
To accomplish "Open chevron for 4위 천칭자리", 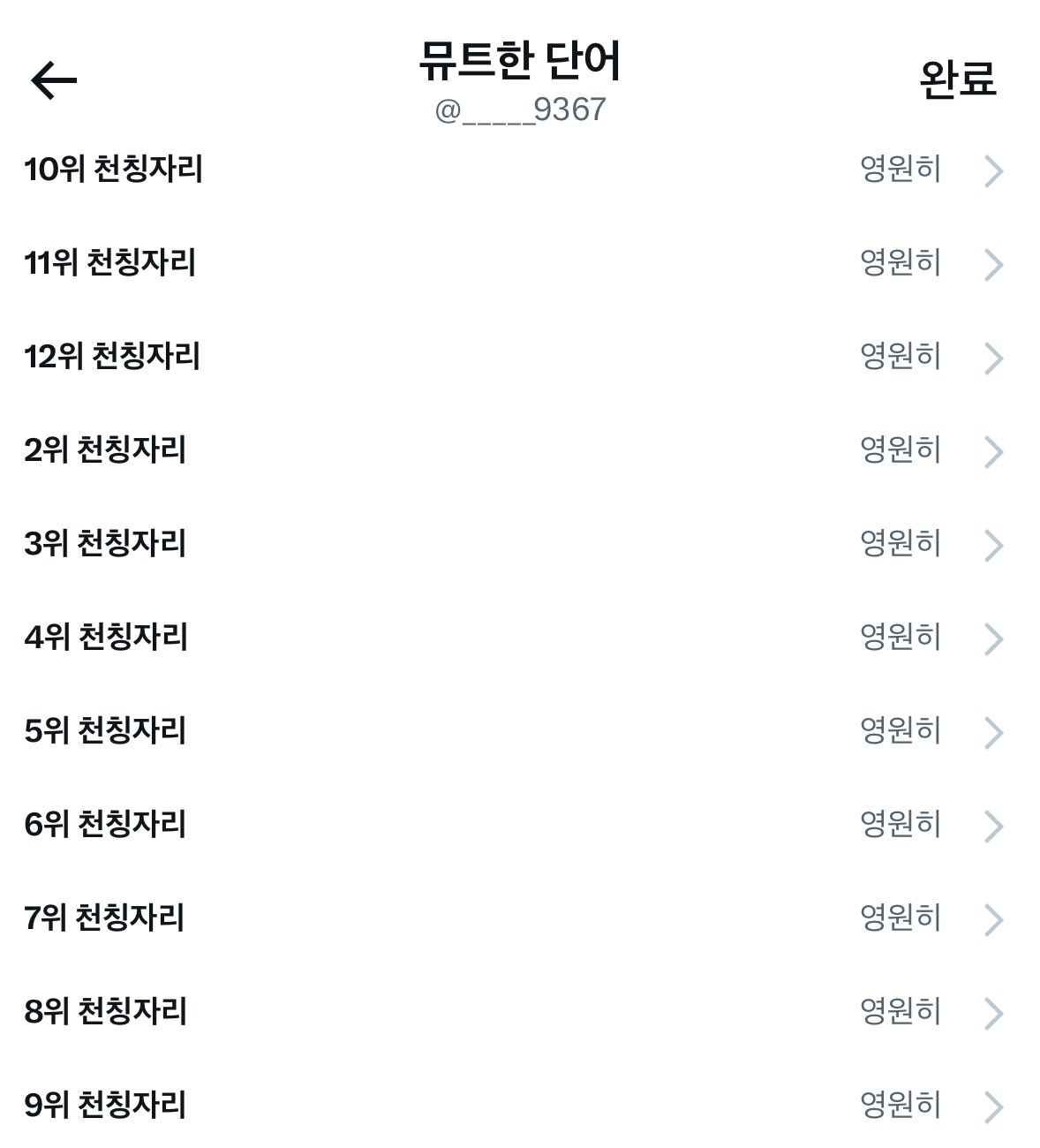I will (x=993, y=638).
